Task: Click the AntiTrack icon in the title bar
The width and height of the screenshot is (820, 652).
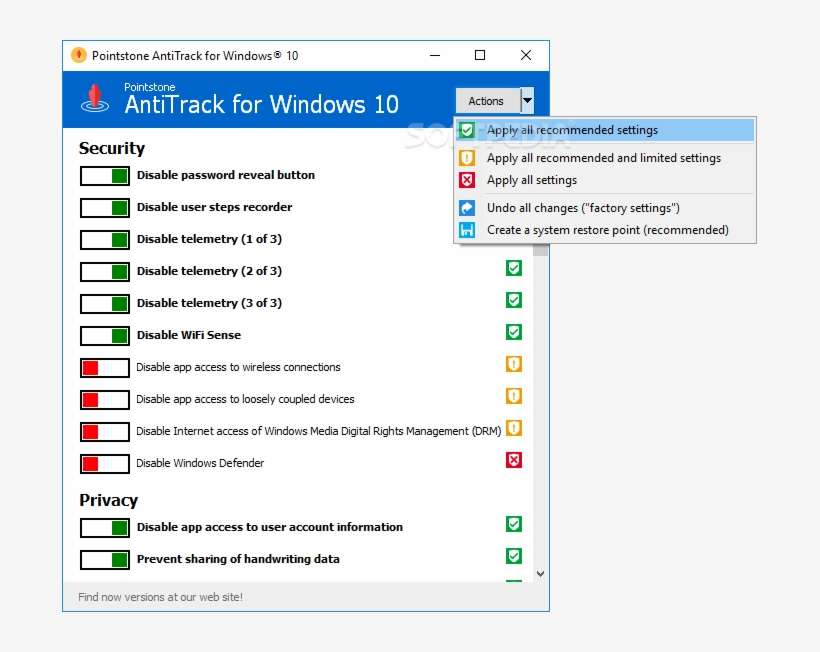Action: click(x=78, y=56)
